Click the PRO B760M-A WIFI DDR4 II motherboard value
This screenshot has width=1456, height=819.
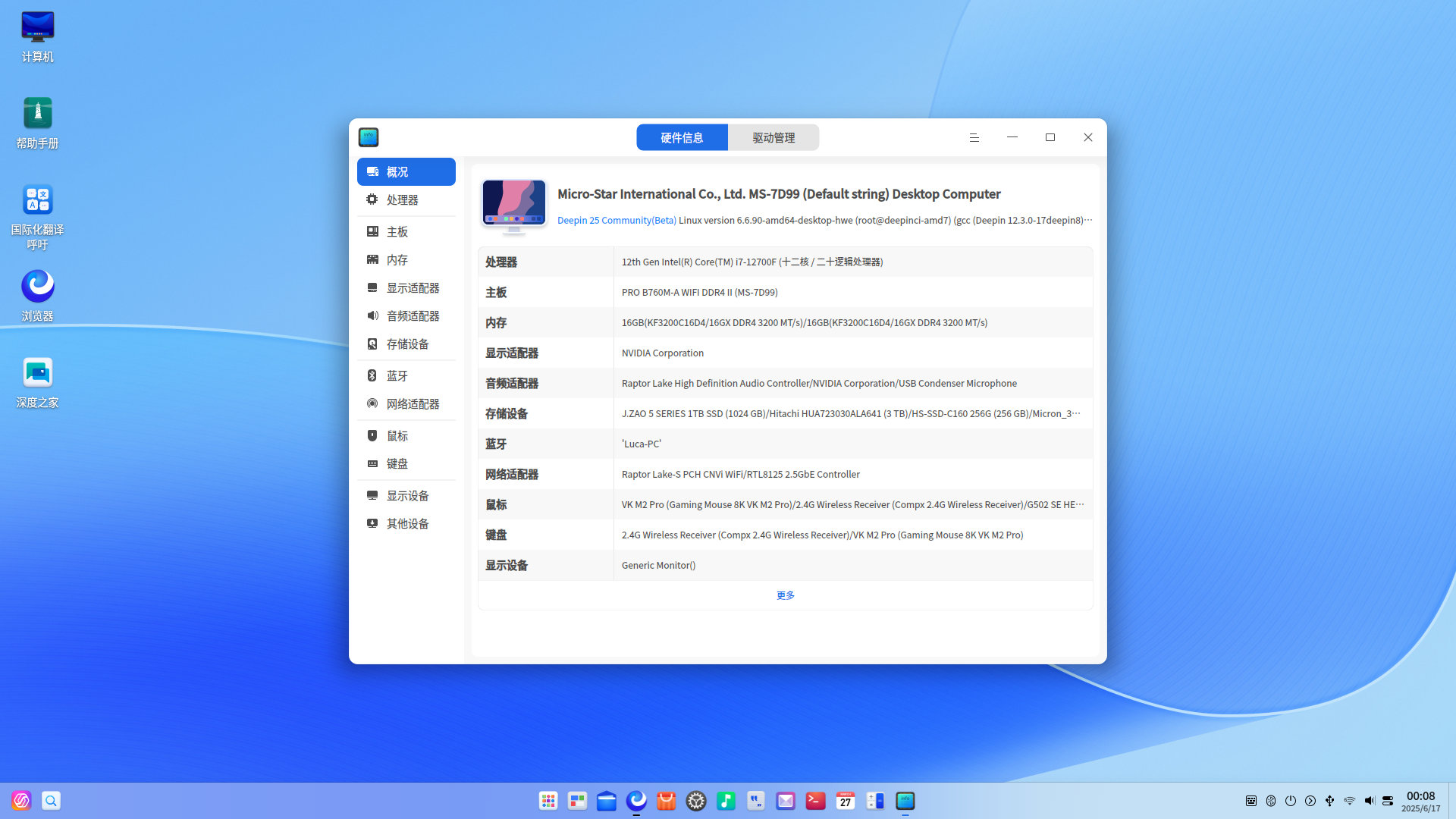click(x=700, y=293)
